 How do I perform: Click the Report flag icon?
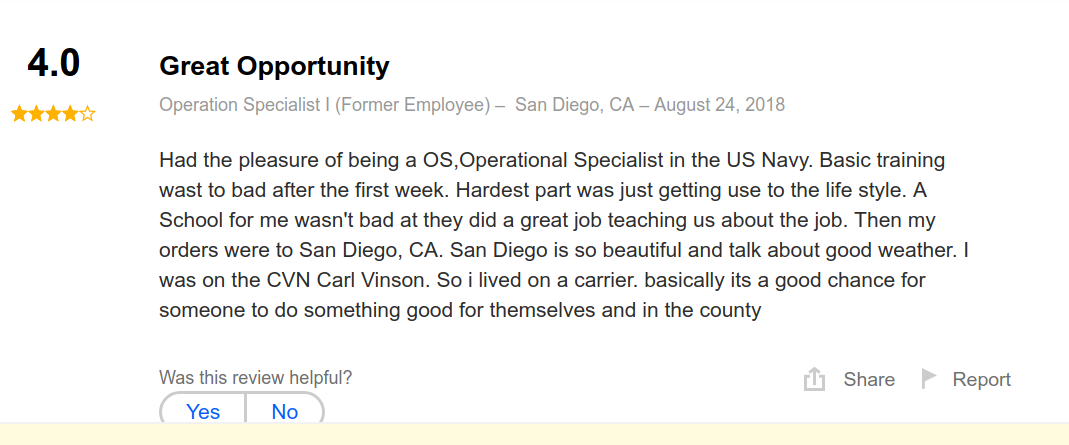[x=929, y=378]
